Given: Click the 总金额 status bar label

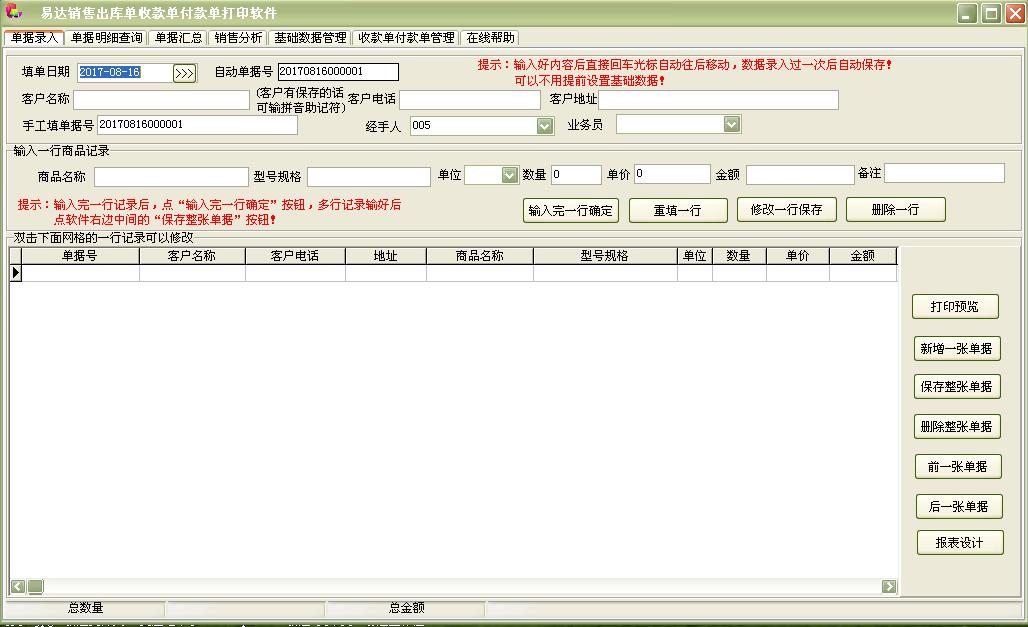Looking at the screenshot, I should click(406, 608).
